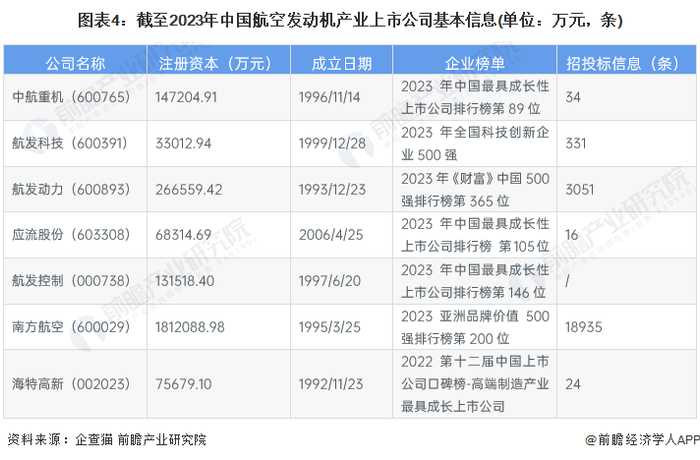
Task: Select the chart title 图表4
Action: point(350,21)
